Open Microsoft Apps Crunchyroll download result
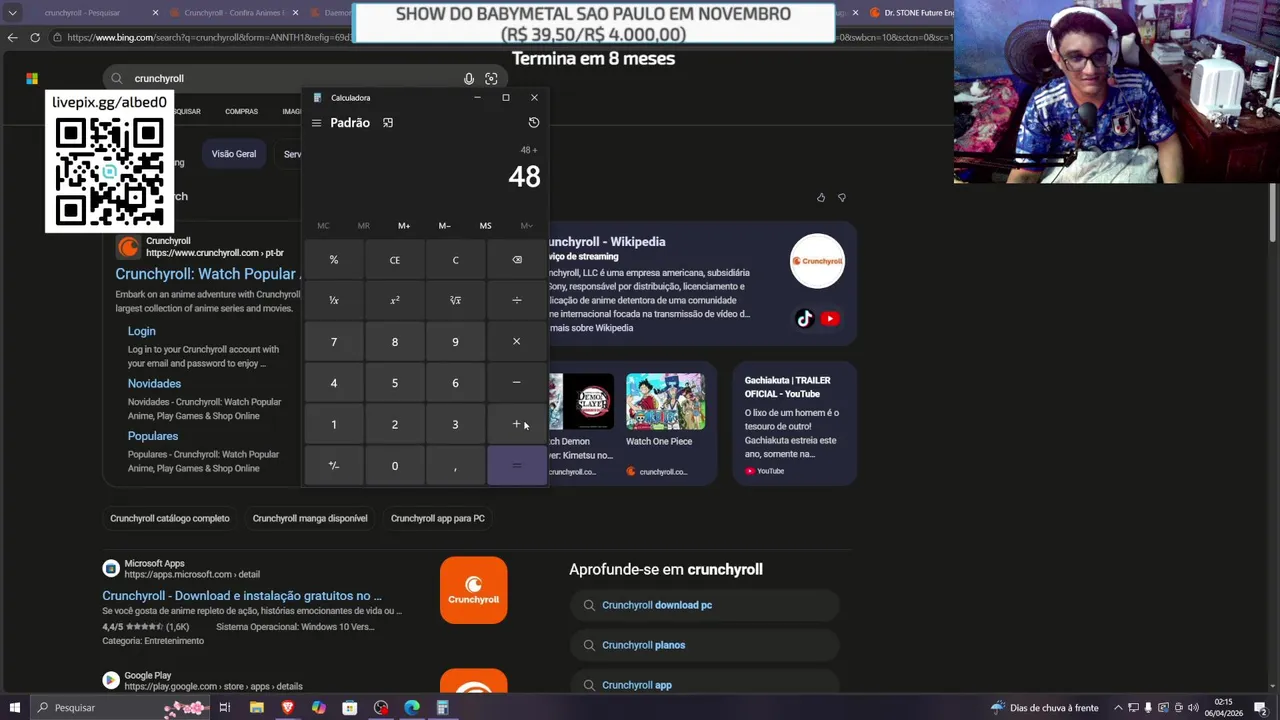 click(x=242, y=596)
